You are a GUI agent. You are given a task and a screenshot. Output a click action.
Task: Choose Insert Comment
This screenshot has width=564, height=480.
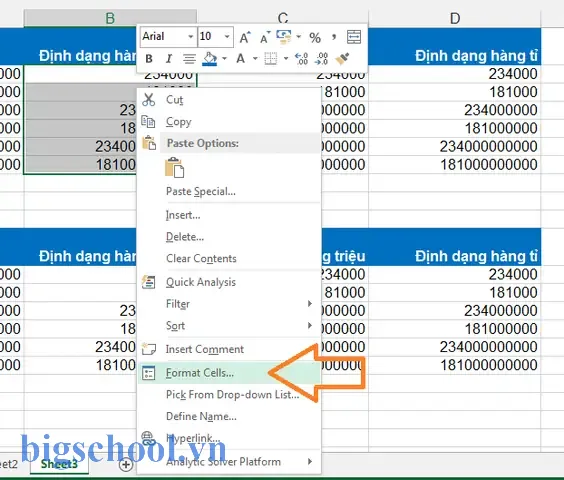click(229, 349)
